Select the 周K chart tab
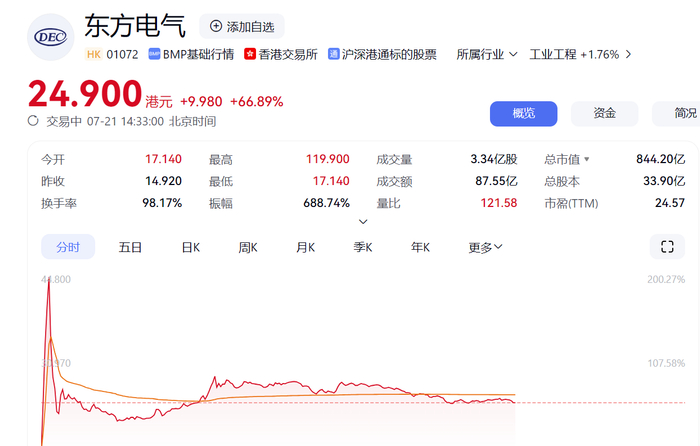 click(248, 247)
